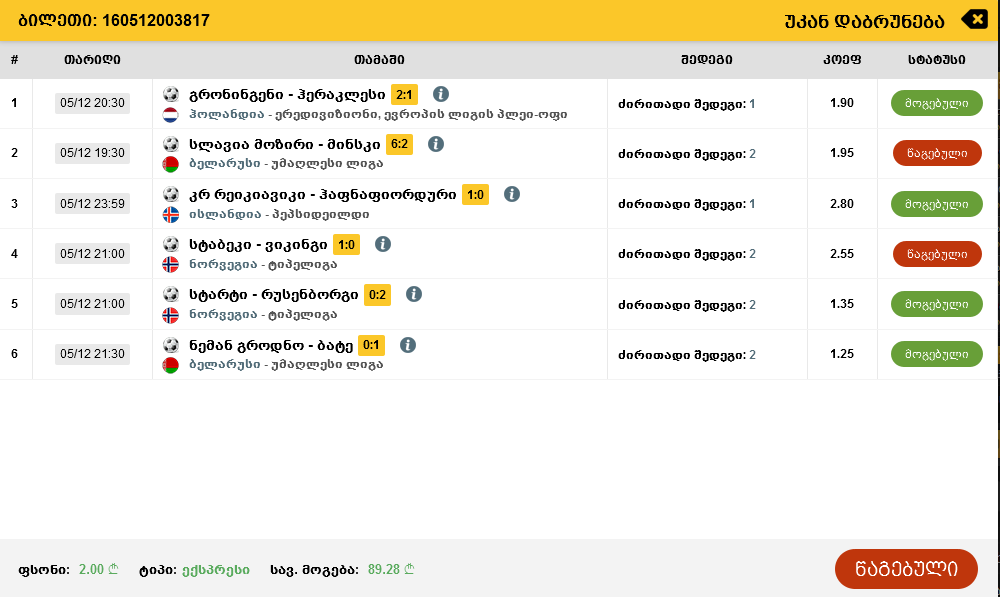Click coefficient 1.35

pos(842,304)
